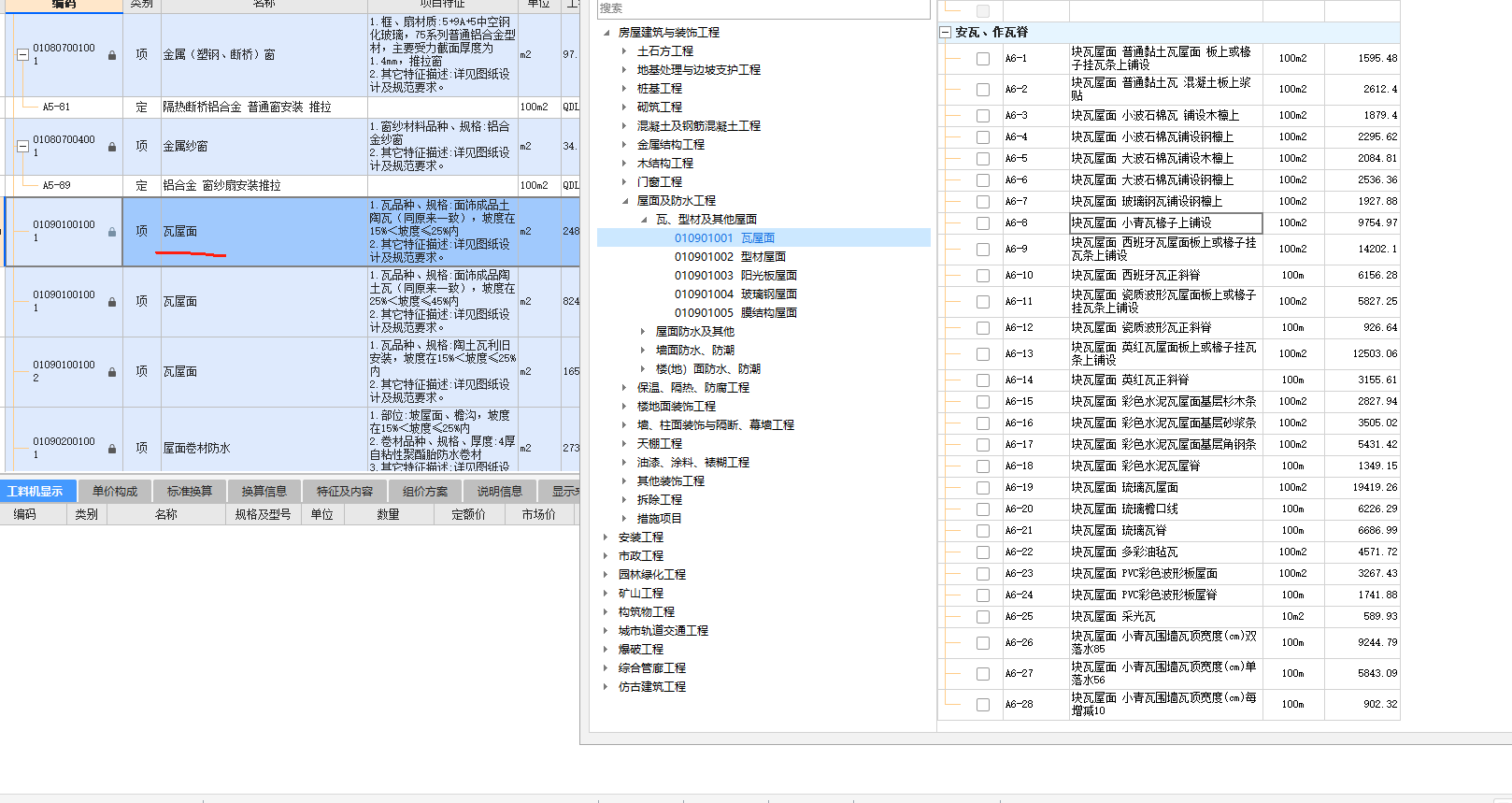This screenshot has width=1512, height=803.
Task: Select 综合管廊工程 in the tree
Action: coord(652,668)
